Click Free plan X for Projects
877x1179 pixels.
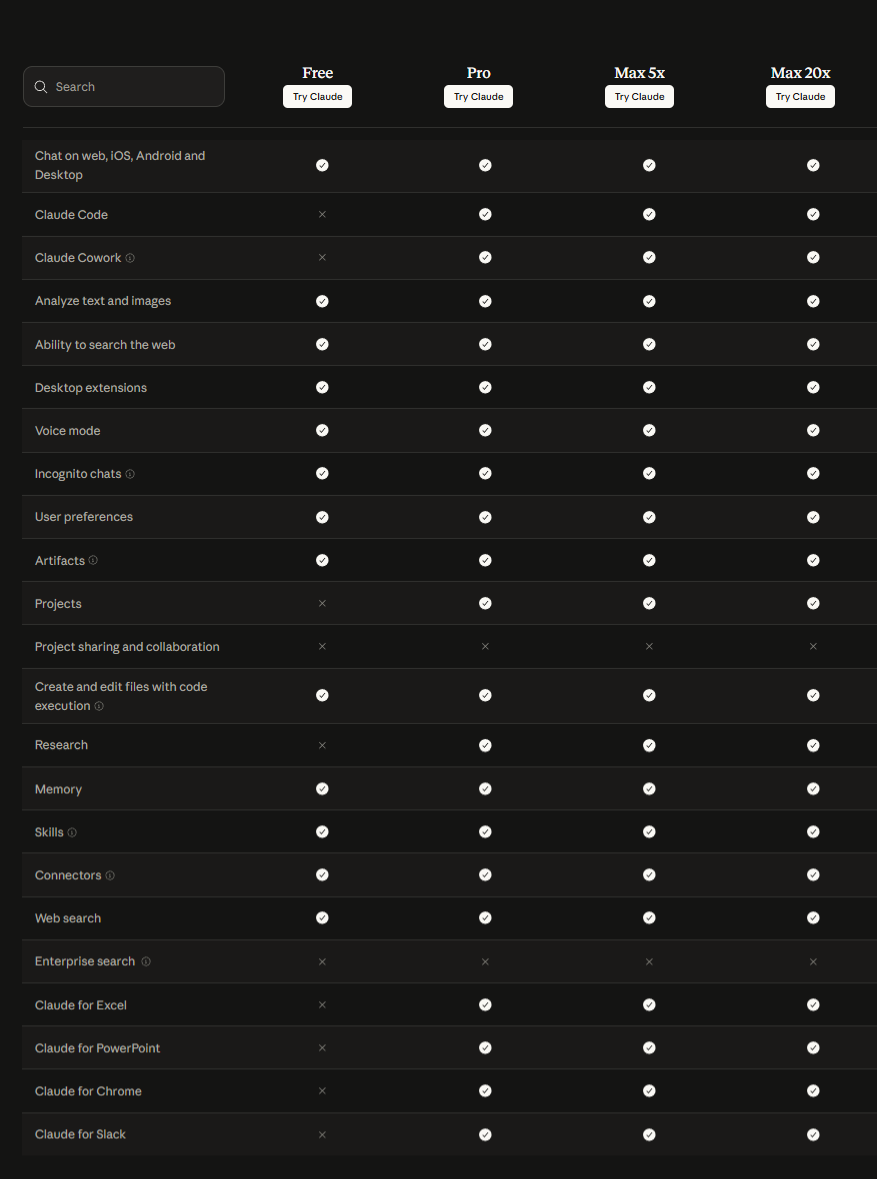322,603
